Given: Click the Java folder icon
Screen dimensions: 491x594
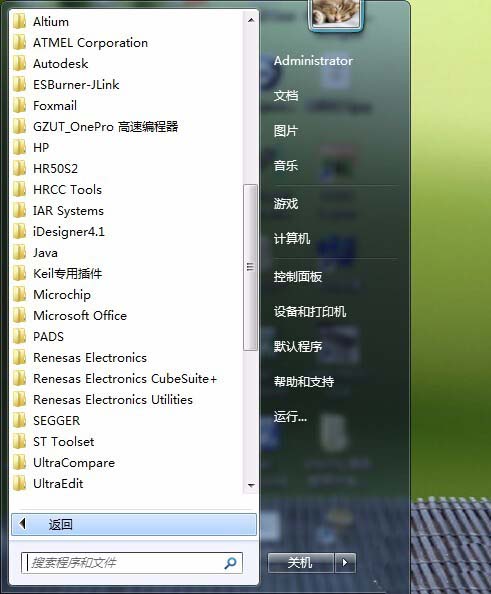Looking at the screenshot, I should [19, 253].
